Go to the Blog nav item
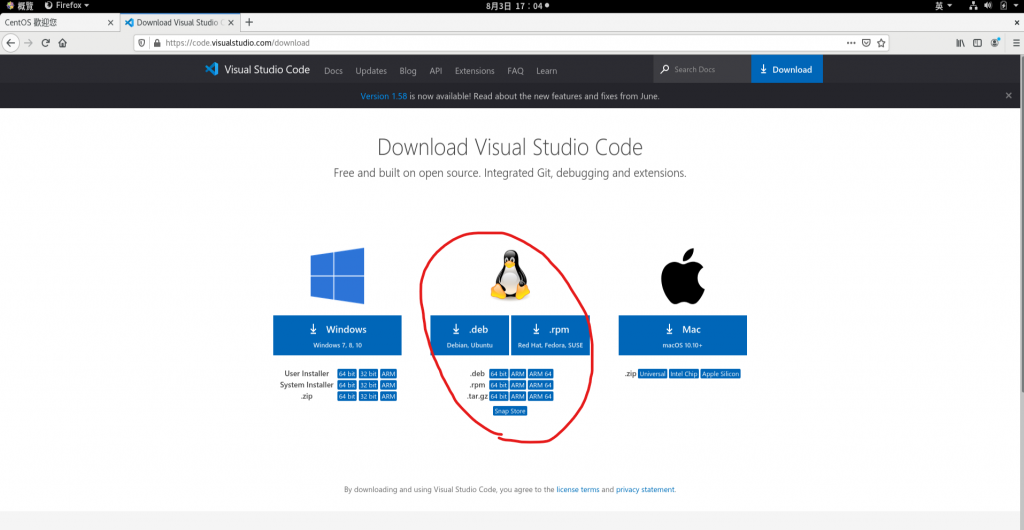Screen dimensions: 1024x530 [408, 70]
